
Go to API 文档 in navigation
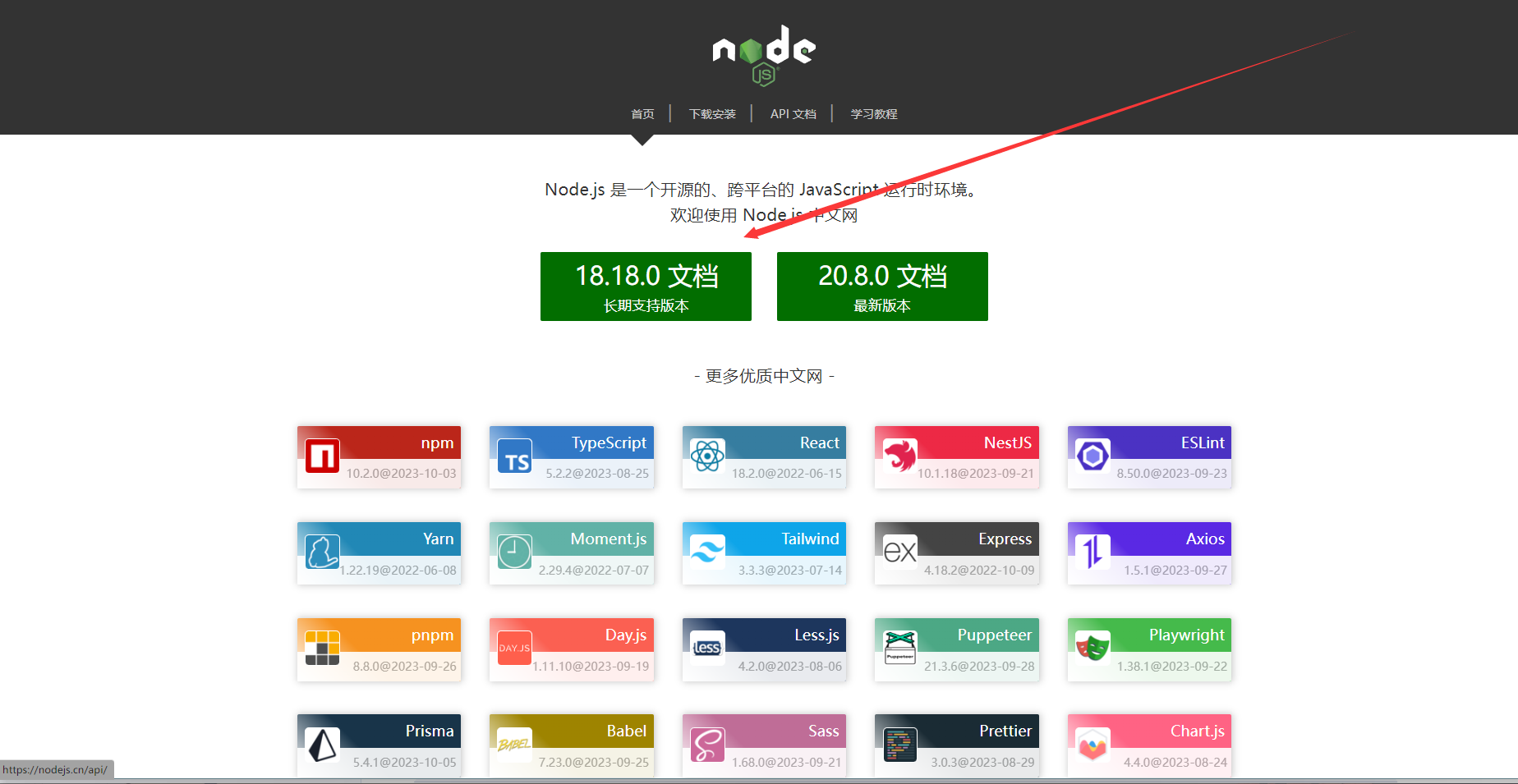pyautogui.click(x=793, y=114)
